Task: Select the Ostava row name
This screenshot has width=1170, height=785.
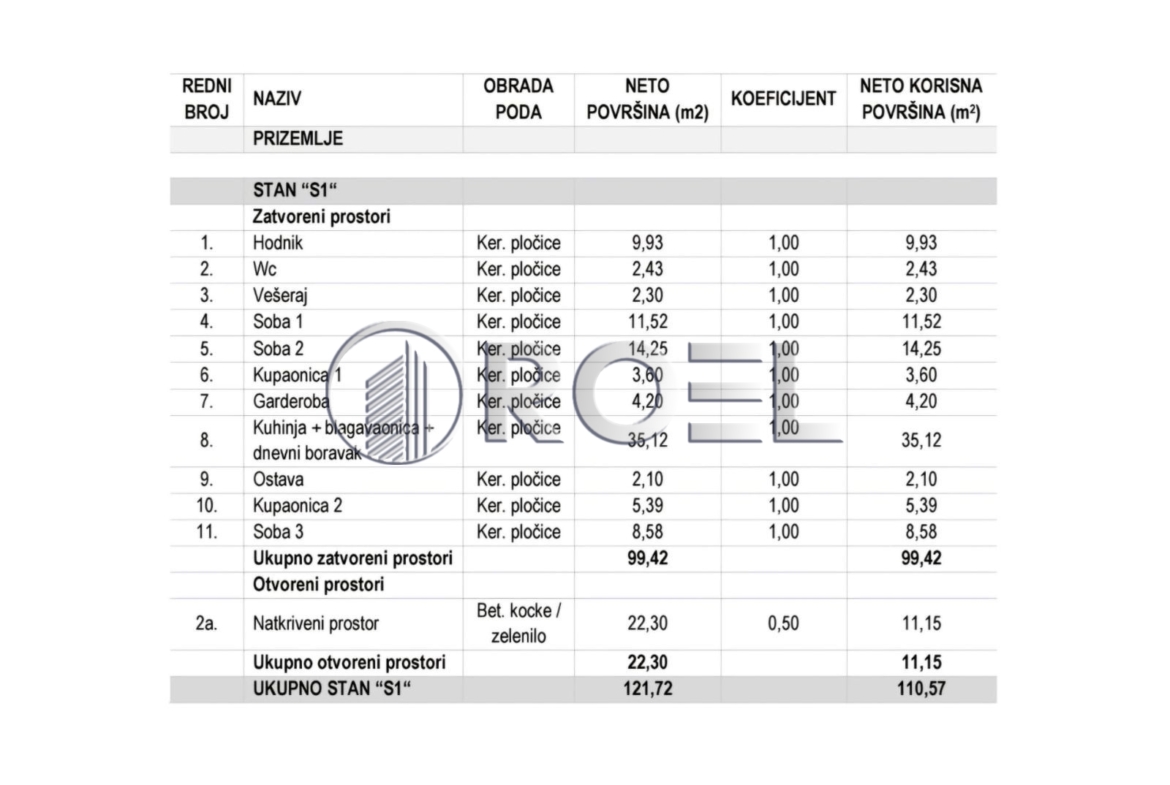Action: [278, 479]
